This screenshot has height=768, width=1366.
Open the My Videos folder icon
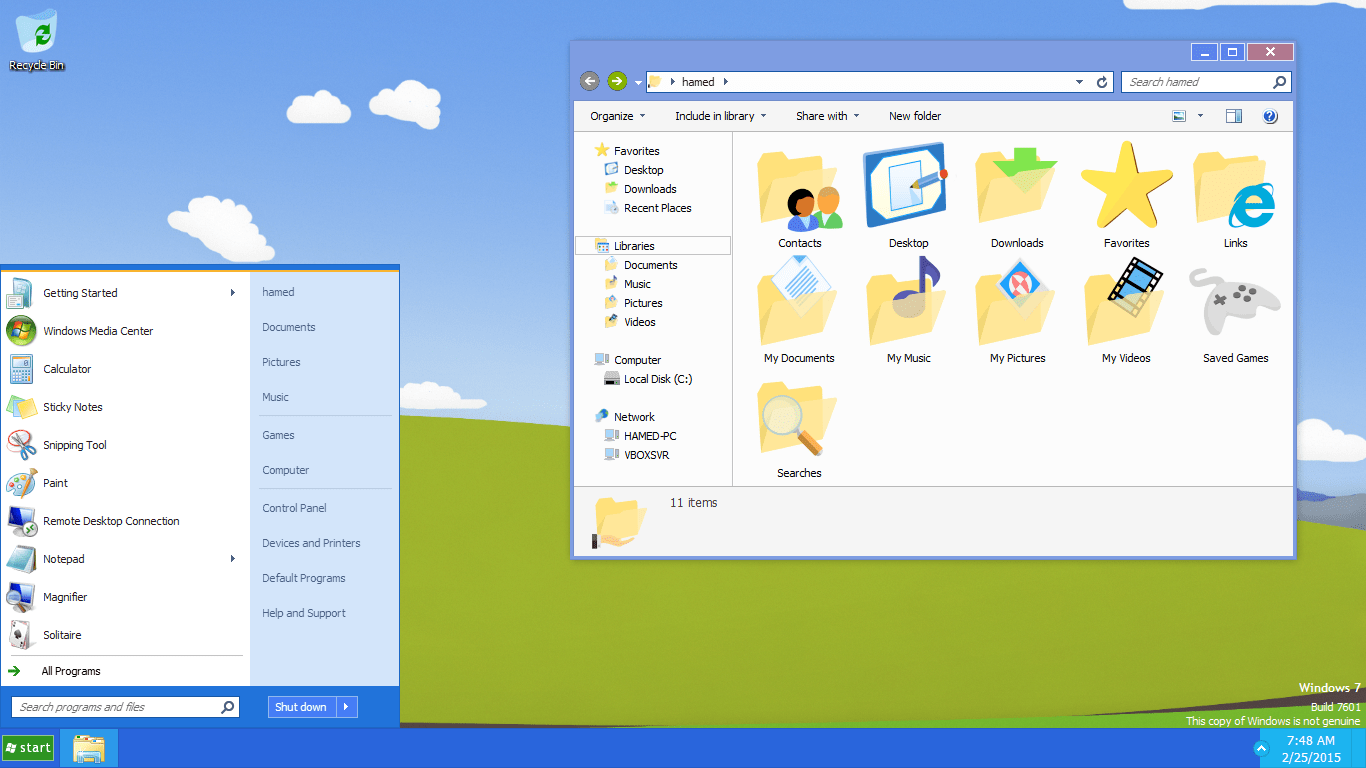pos(1126,301)
